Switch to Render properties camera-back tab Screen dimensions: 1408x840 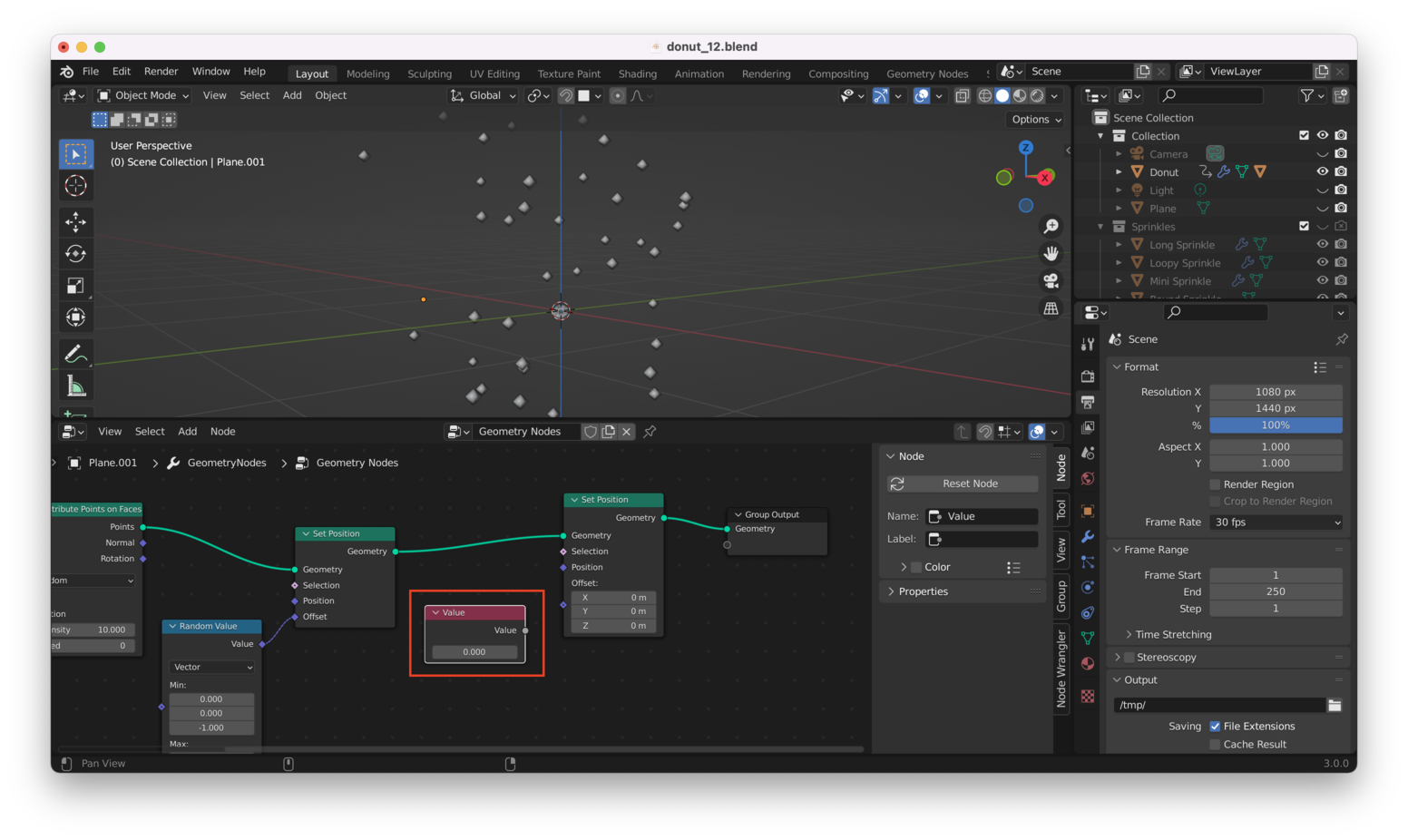pos(1087,376)
